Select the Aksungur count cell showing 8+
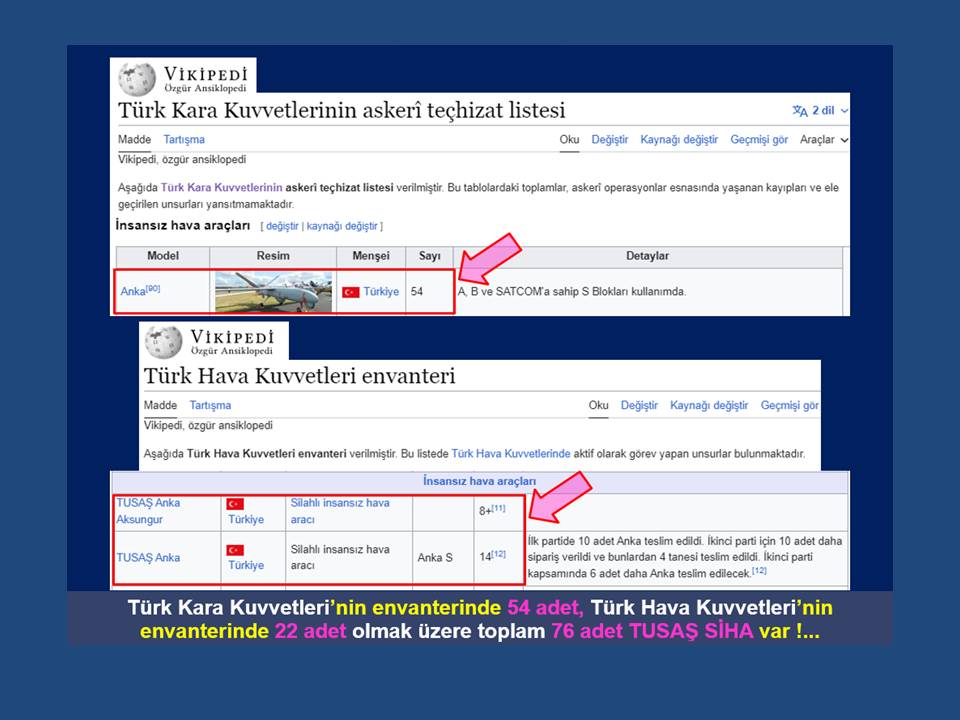Image resolution: width=960 pixels, height=720 pixels. coord(498,512)
